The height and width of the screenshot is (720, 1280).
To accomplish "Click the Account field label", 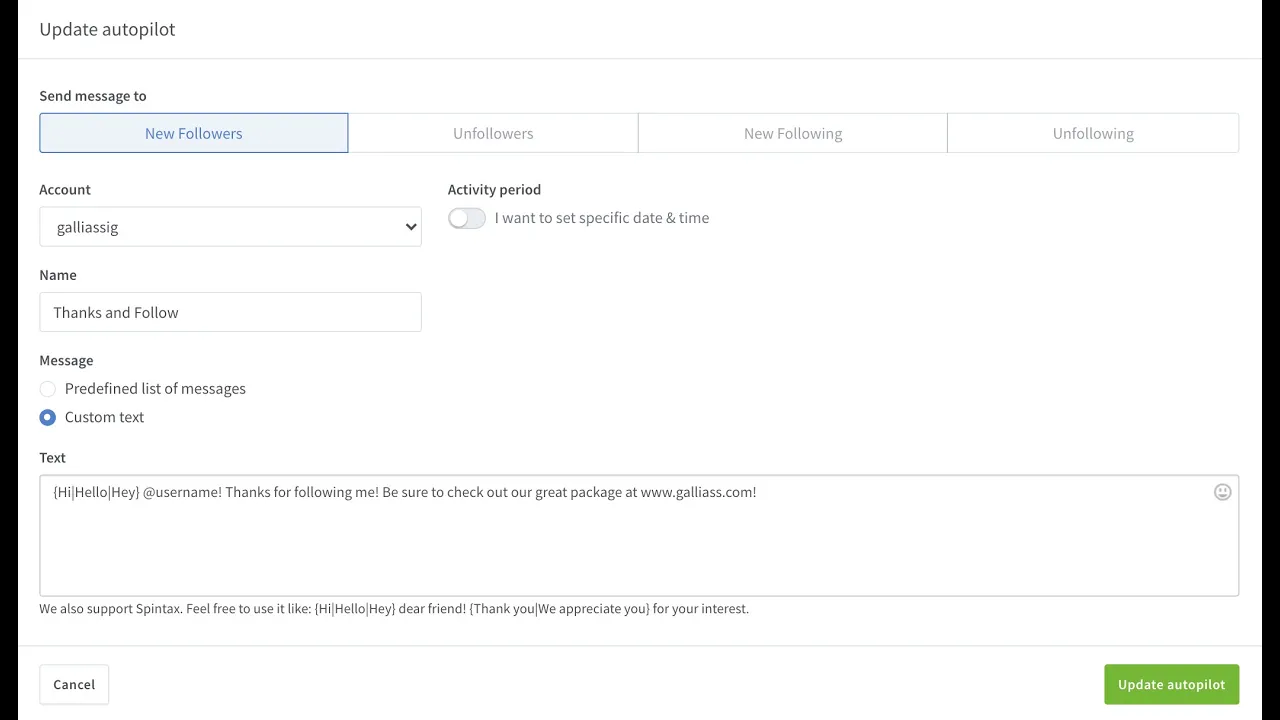I will pyautogui.click(x=65, y=189).
